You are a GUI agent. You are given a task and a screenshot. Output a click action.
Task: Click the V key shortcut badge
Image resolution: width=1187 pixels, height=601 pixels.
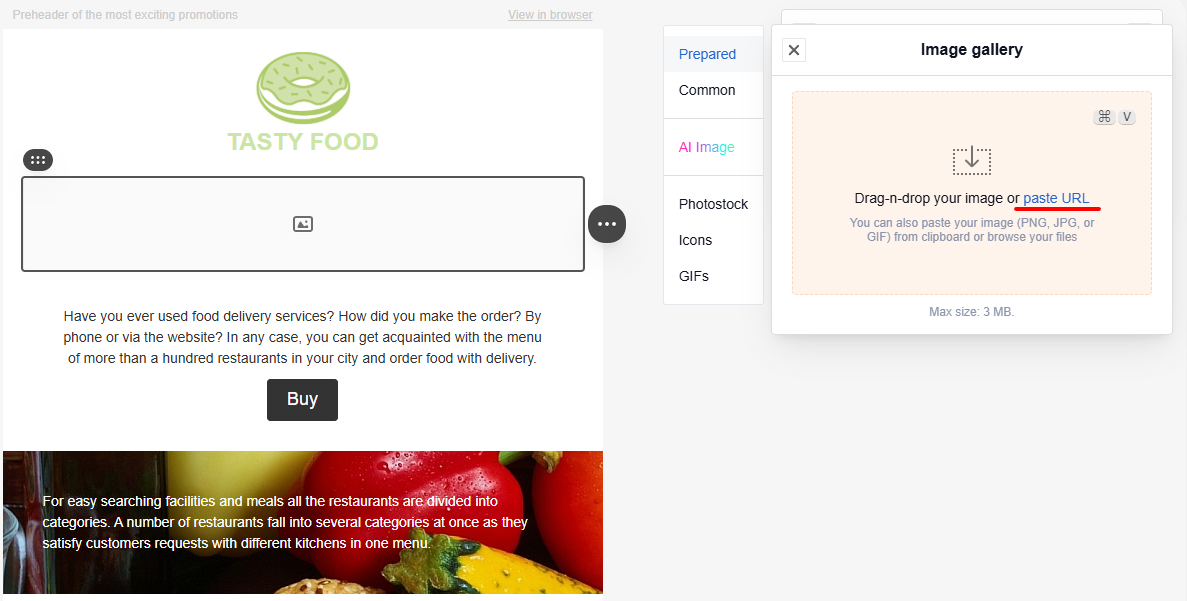point(1127,117)
